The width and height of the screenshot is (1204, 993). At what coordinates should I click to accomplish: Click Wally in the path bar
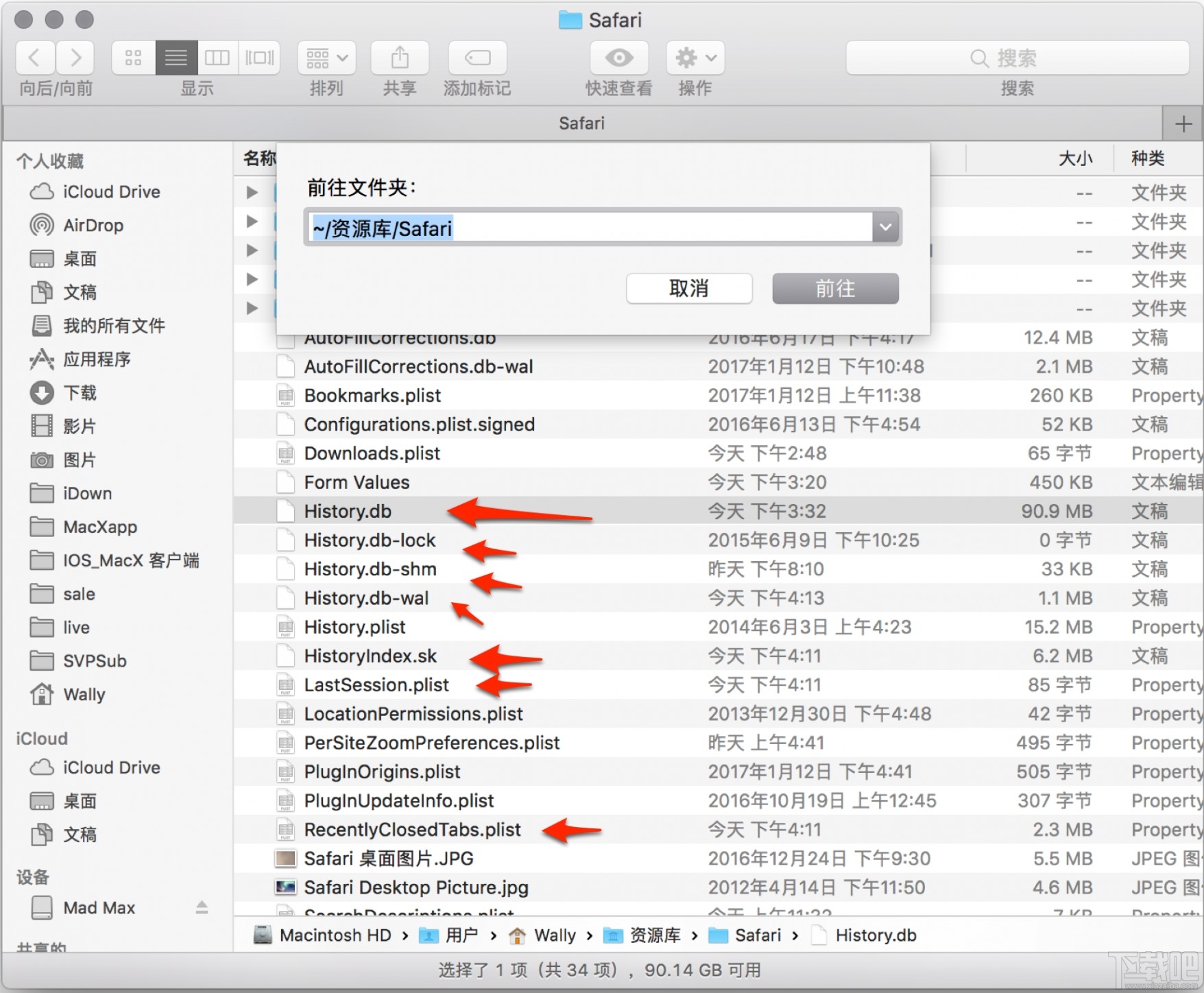(555, 935)
